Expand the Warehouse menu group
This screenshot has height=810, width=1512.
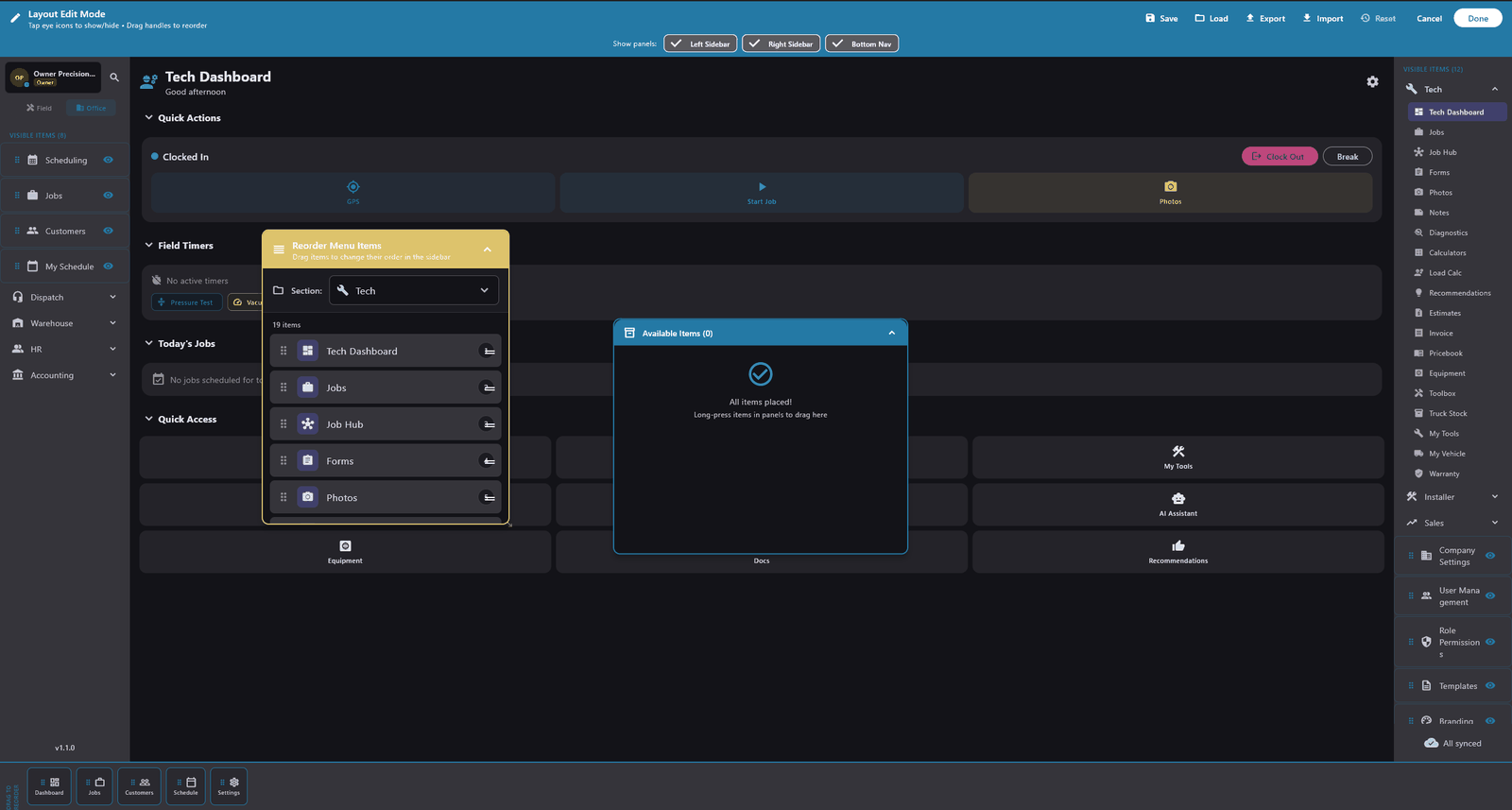(x=64, y=323)
